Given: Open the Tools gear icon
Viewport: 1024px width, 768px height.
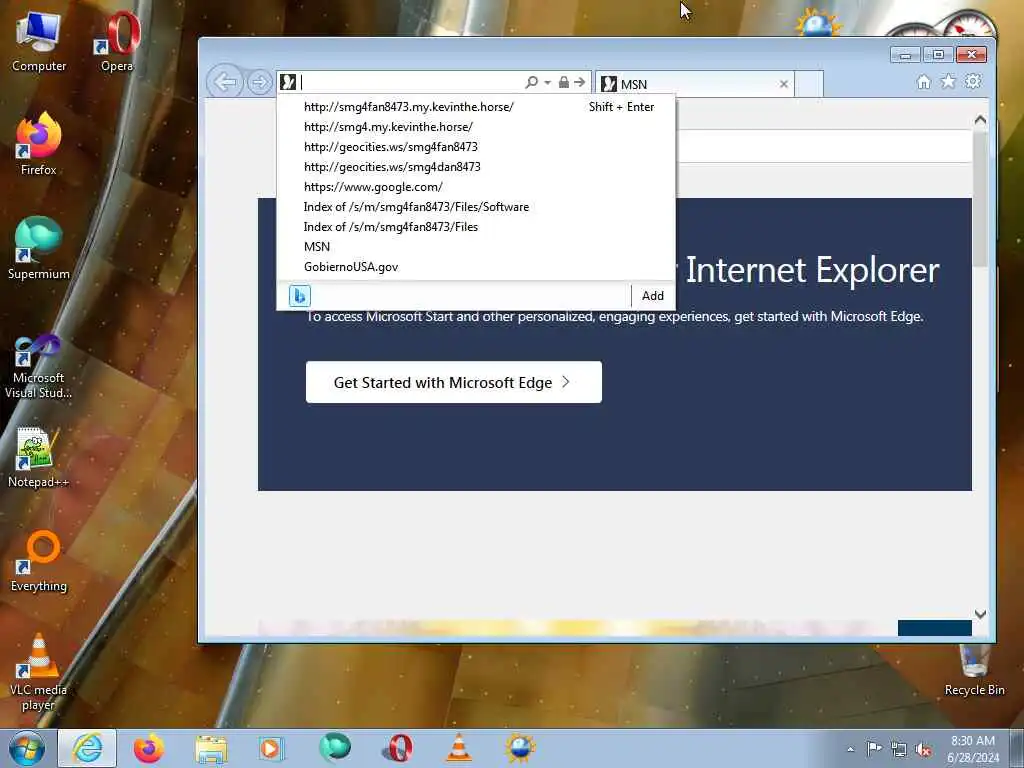Looking at the screenshot, I should click(973, 82).
